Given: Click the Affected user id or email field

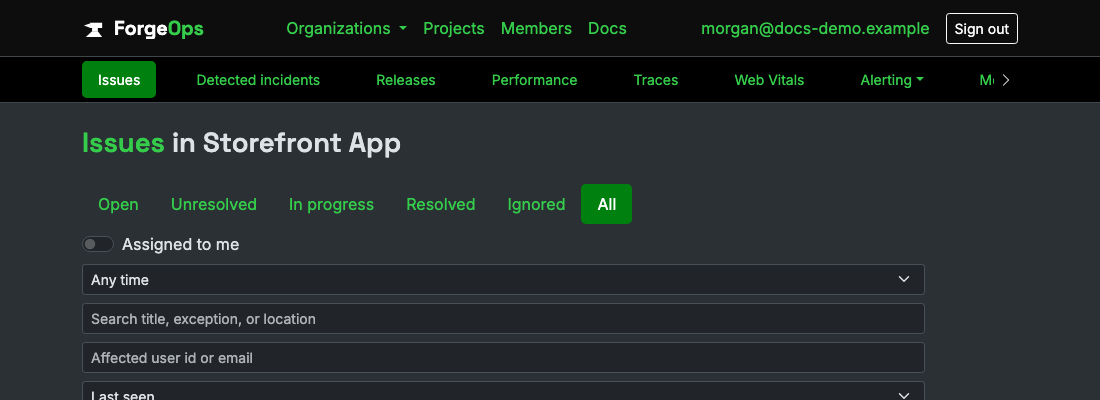Looking at the screenshot, I should coord(503,358).
